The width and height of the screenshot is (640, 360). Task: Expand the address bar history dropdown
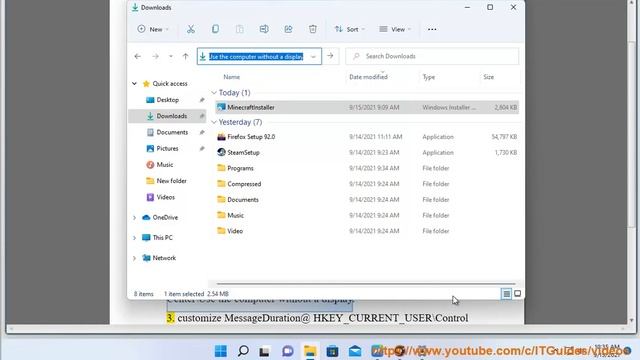point(313,57)
